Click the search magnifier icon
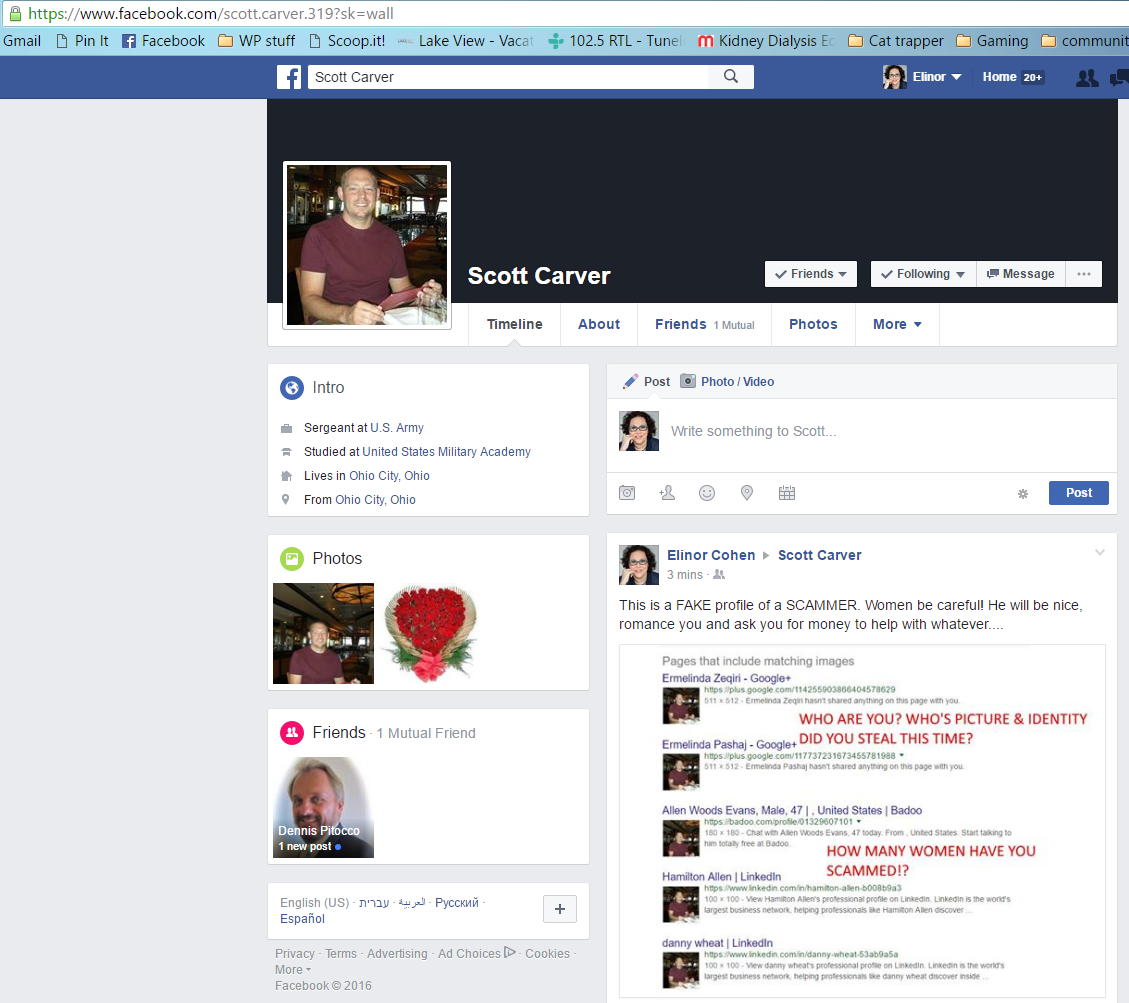This screenshot has height=1003, width=1129. point(731,76)
